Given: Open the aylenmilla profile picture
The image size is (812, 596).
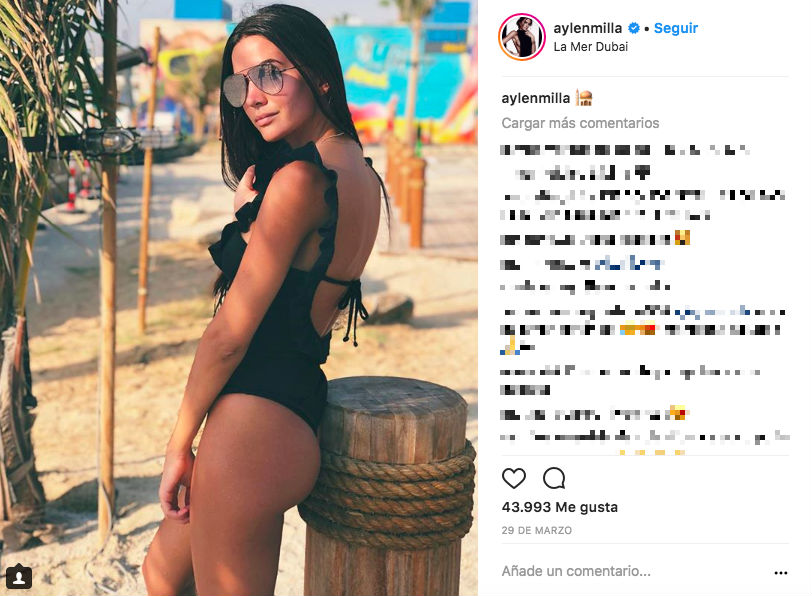Looking at the screenshot, I should pos(522,37).
